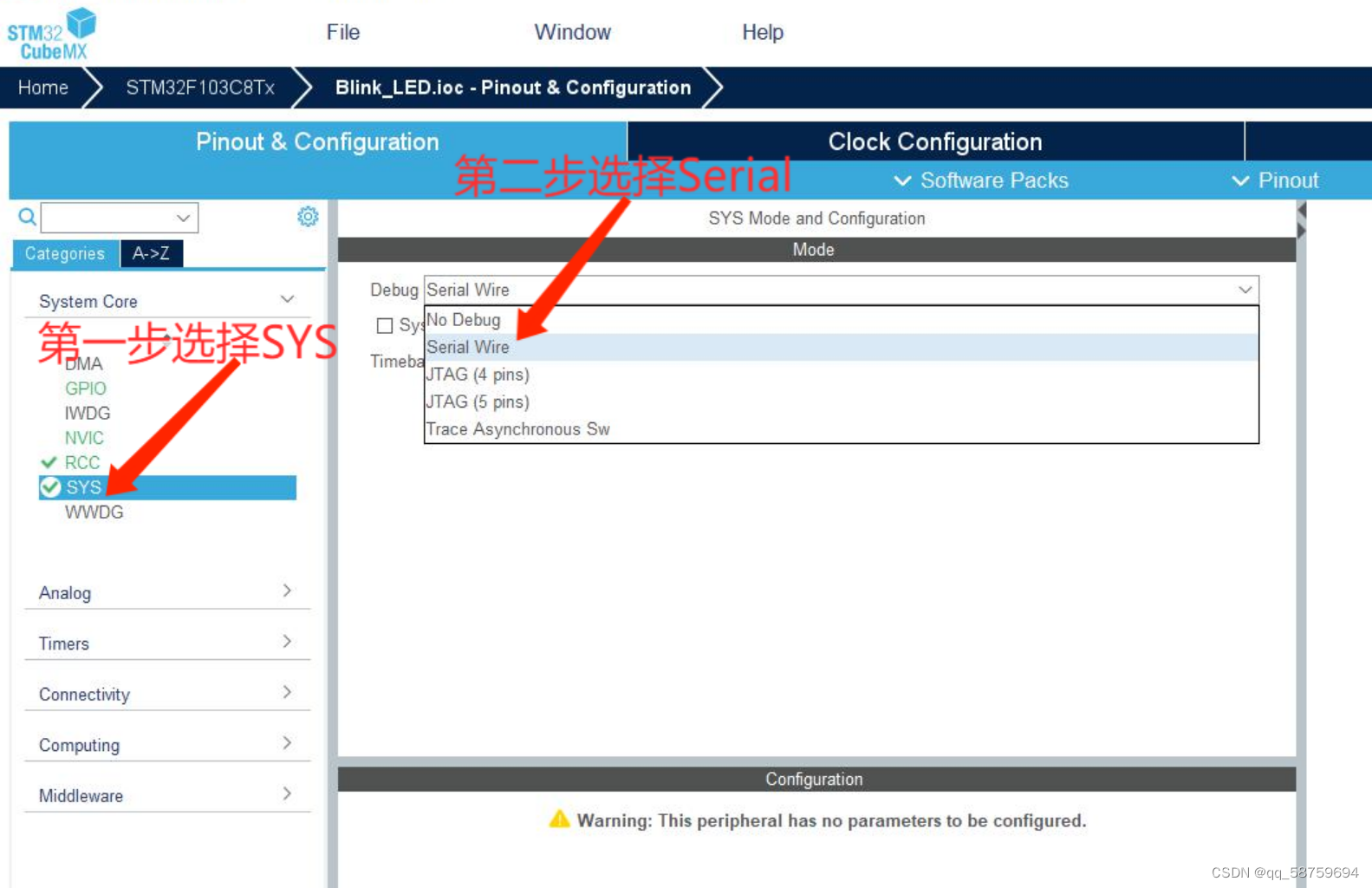Image resolution: width=1372 pixels, height=888 pixels.
Task: Select the Categories tab
Action: click(65, 253)
